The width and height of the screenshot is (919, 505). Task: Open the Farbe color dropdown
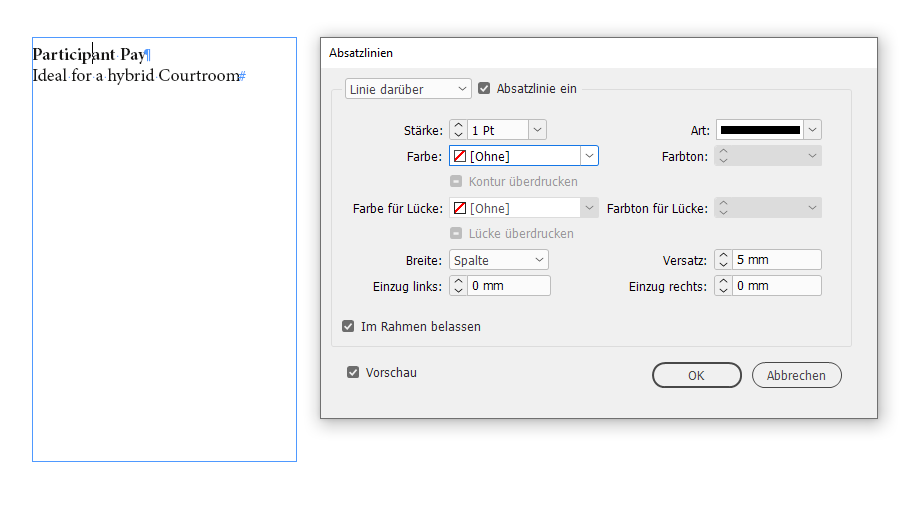589,156
